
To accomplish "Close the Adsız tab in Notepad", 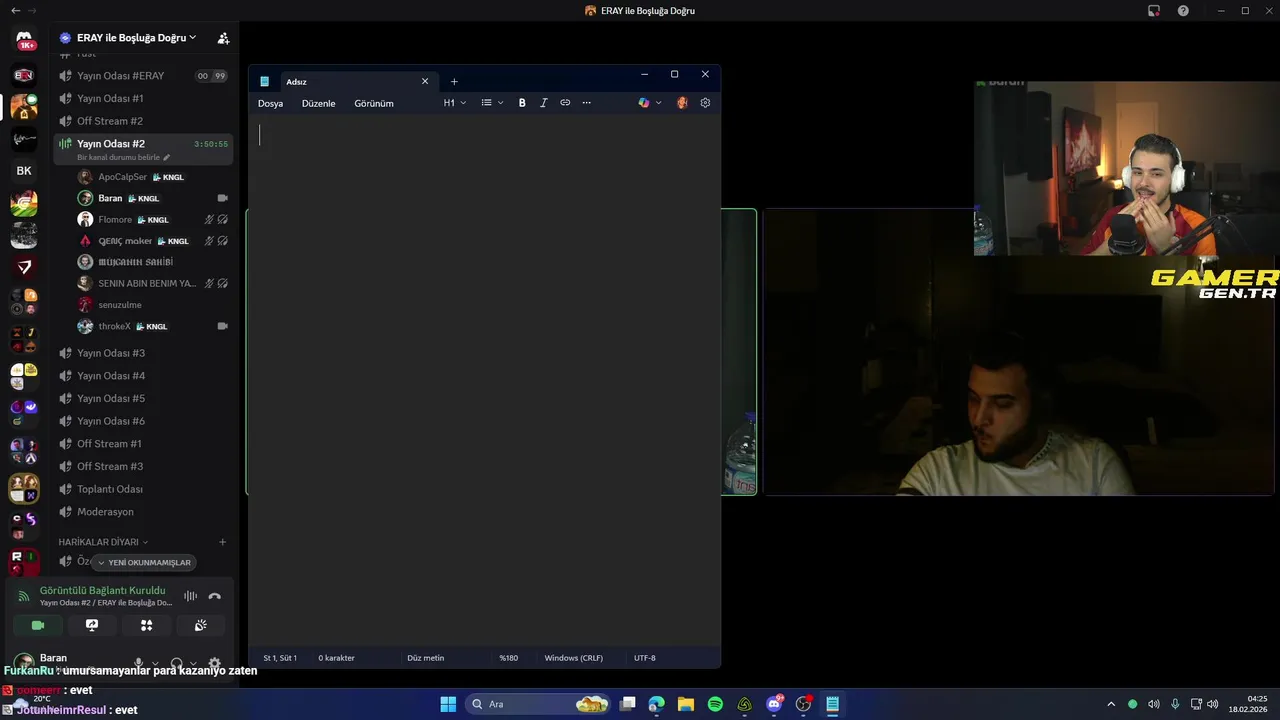I will pyautogui.click(x=425, y=82).
